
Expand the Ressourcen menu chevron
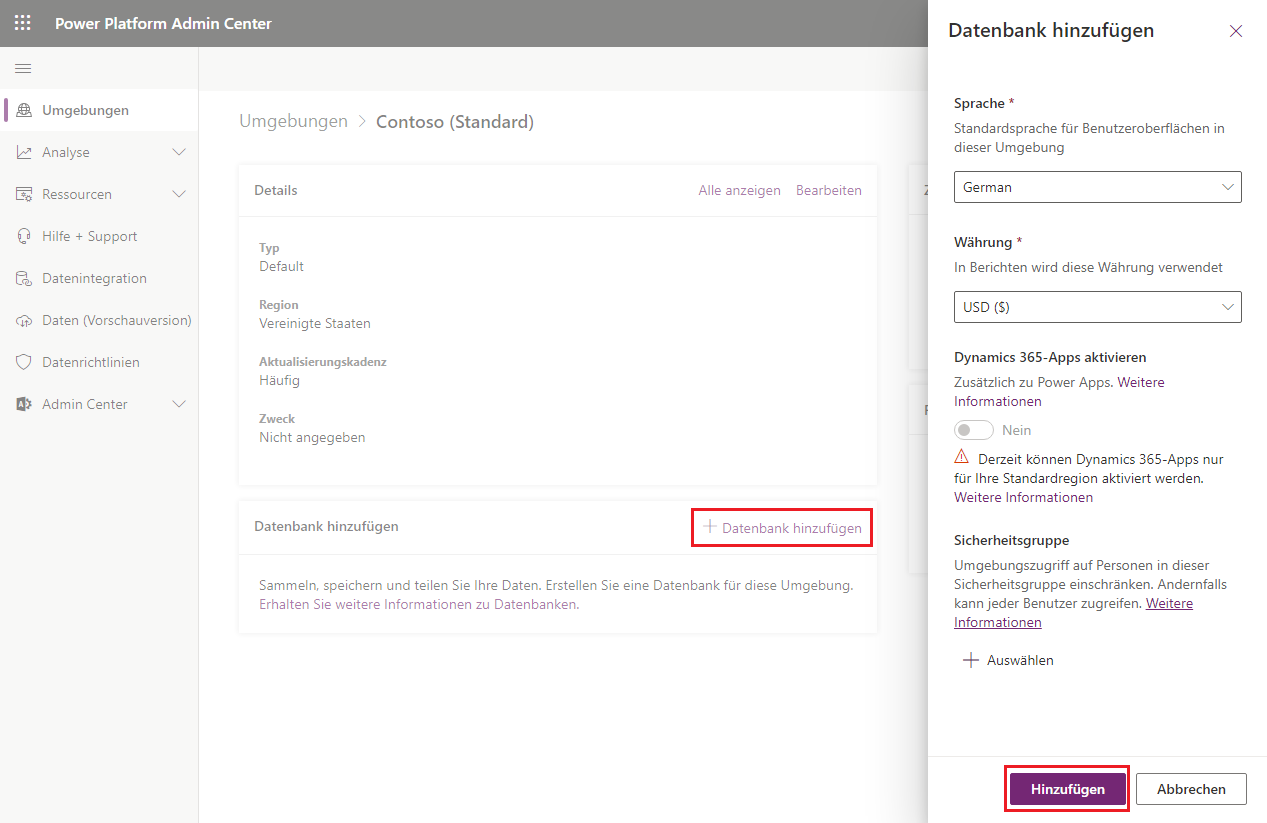(180, 194)
